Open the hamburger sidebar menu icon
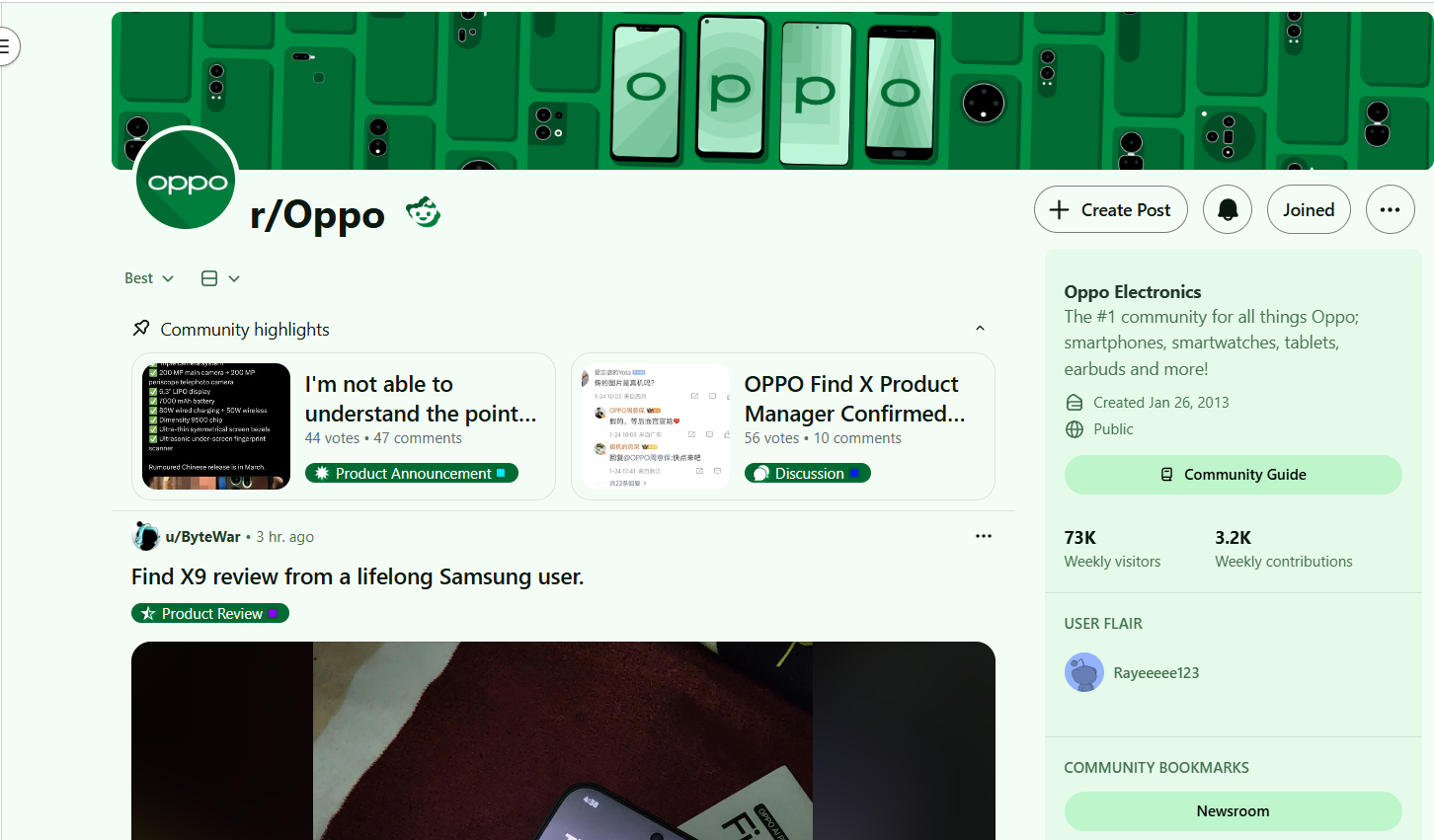1434x840 pixels. 6,46
